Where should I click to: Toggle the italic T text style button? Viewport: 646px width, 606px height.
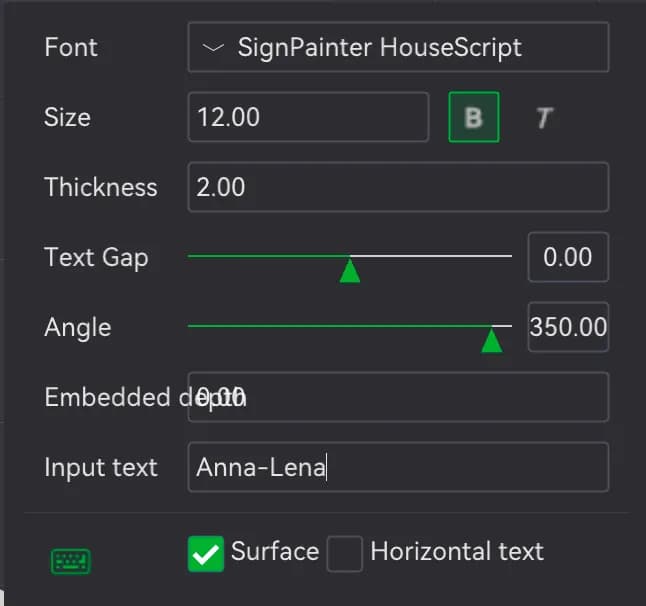(x=544, y=118)
